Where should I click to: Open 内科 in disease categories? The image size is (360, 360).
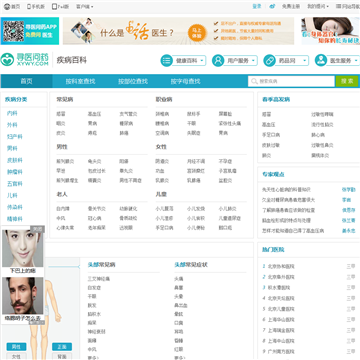[x=12, y=113]
